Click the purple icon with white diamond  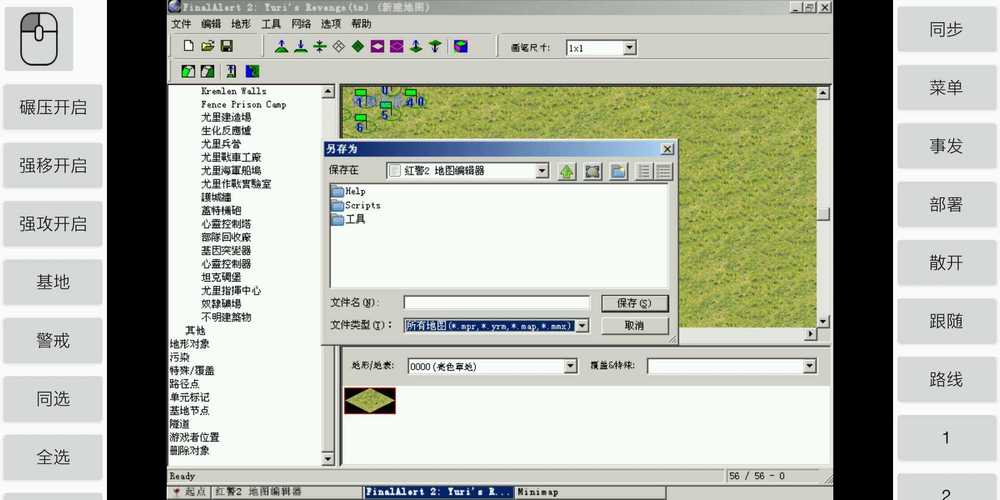point(378,47)
